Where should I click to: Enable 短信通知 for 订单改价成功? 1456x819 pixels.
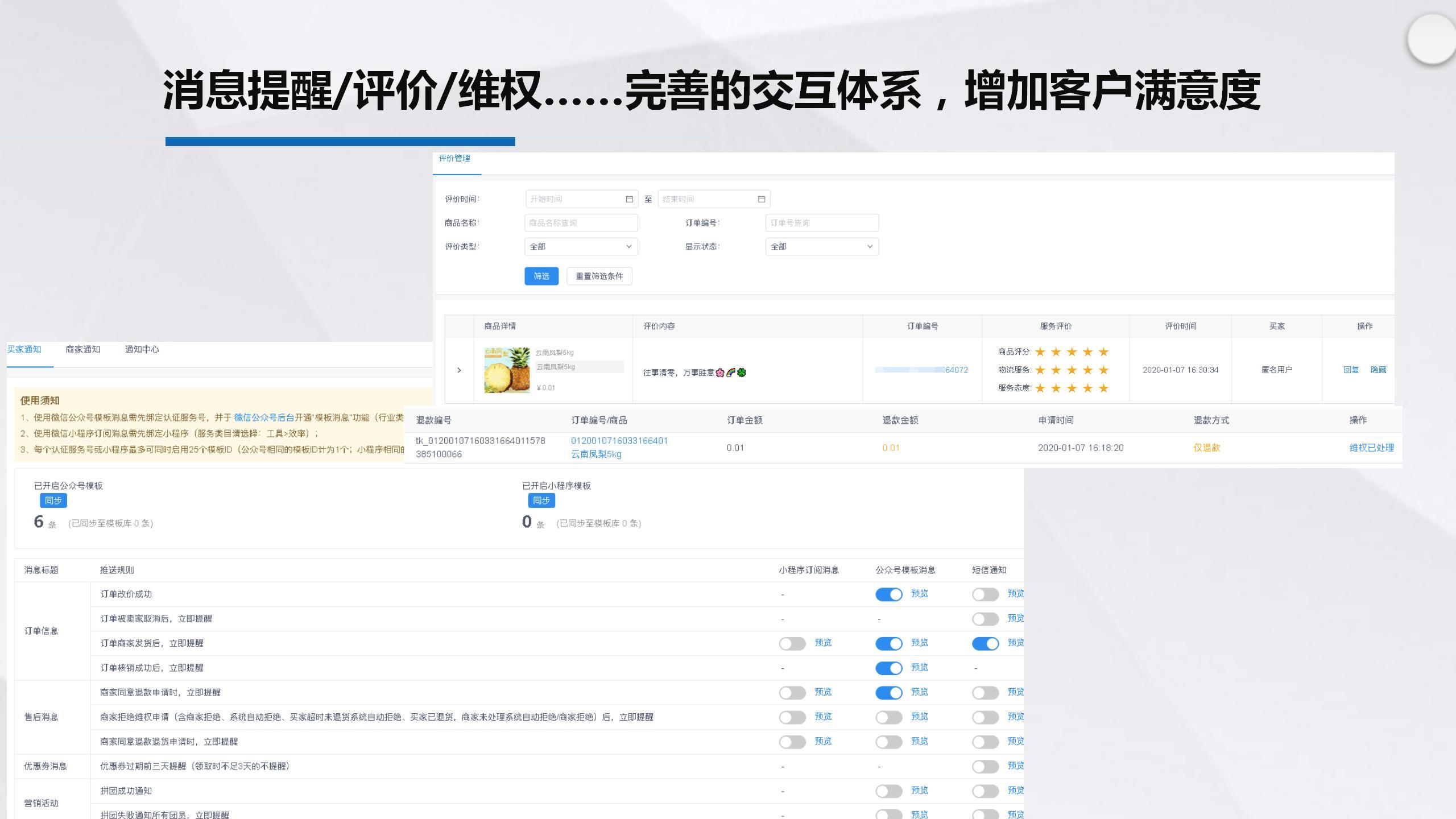click(986, 594)
